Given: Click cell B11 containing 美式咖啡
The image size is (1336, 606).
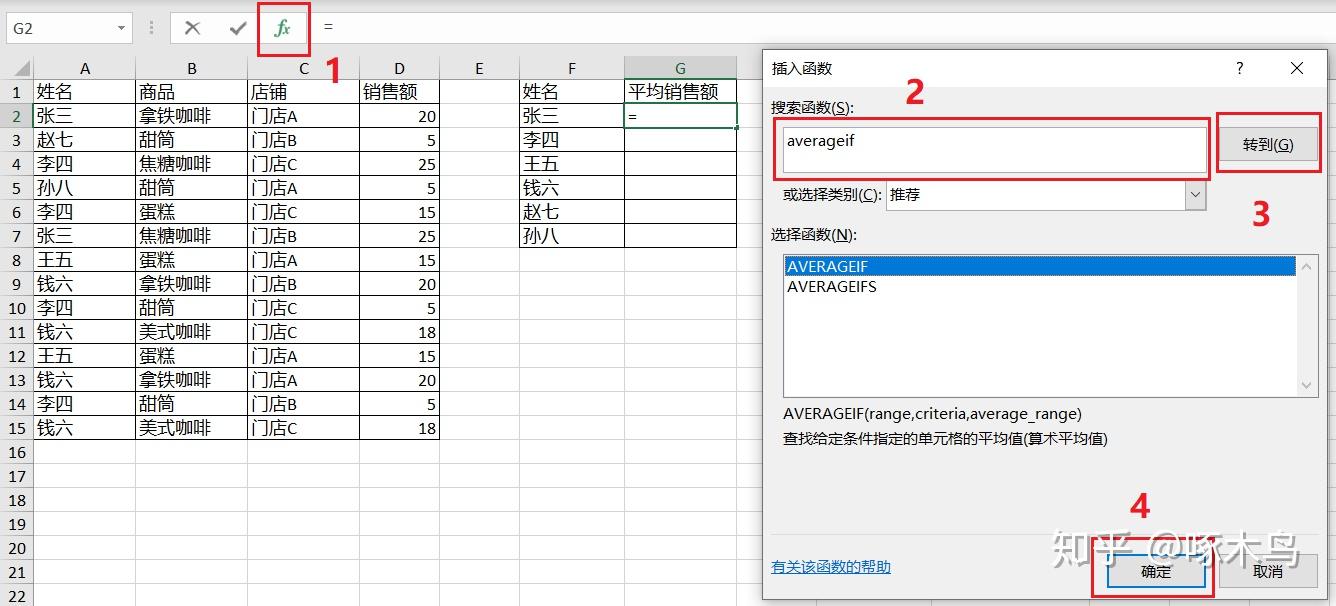Looking at the screenshot, I should click(x=191, y=332).
